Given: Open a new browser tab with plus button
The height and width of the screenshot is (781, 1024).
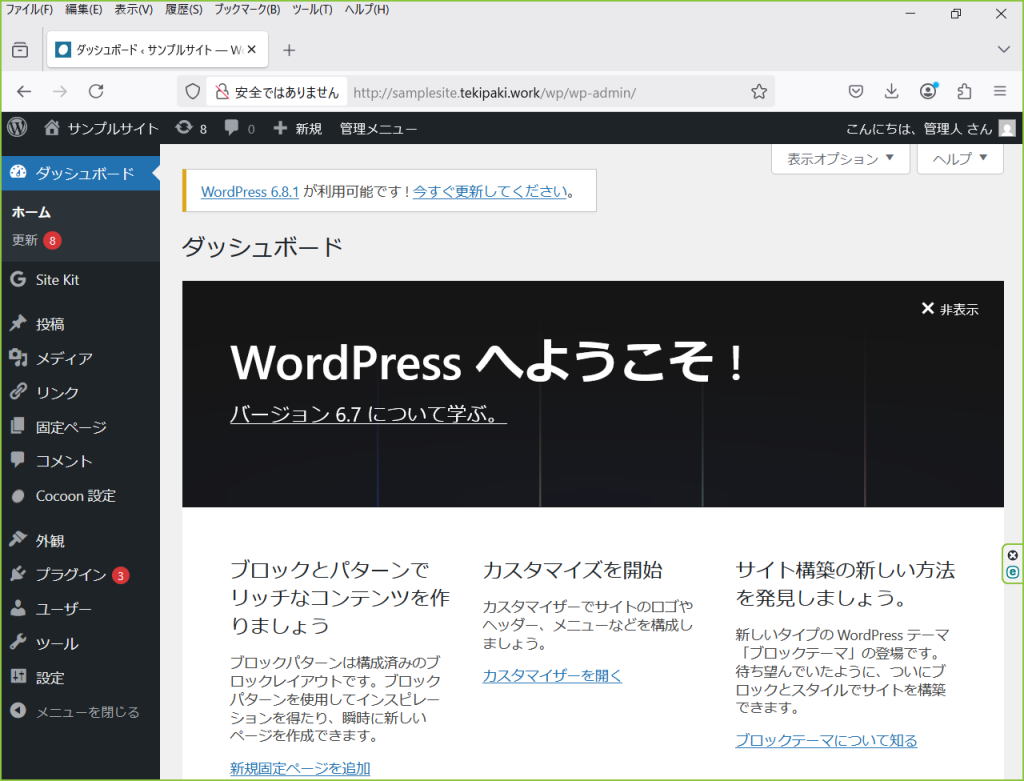Looking at the screenshot, I should [x=289, y=49].
